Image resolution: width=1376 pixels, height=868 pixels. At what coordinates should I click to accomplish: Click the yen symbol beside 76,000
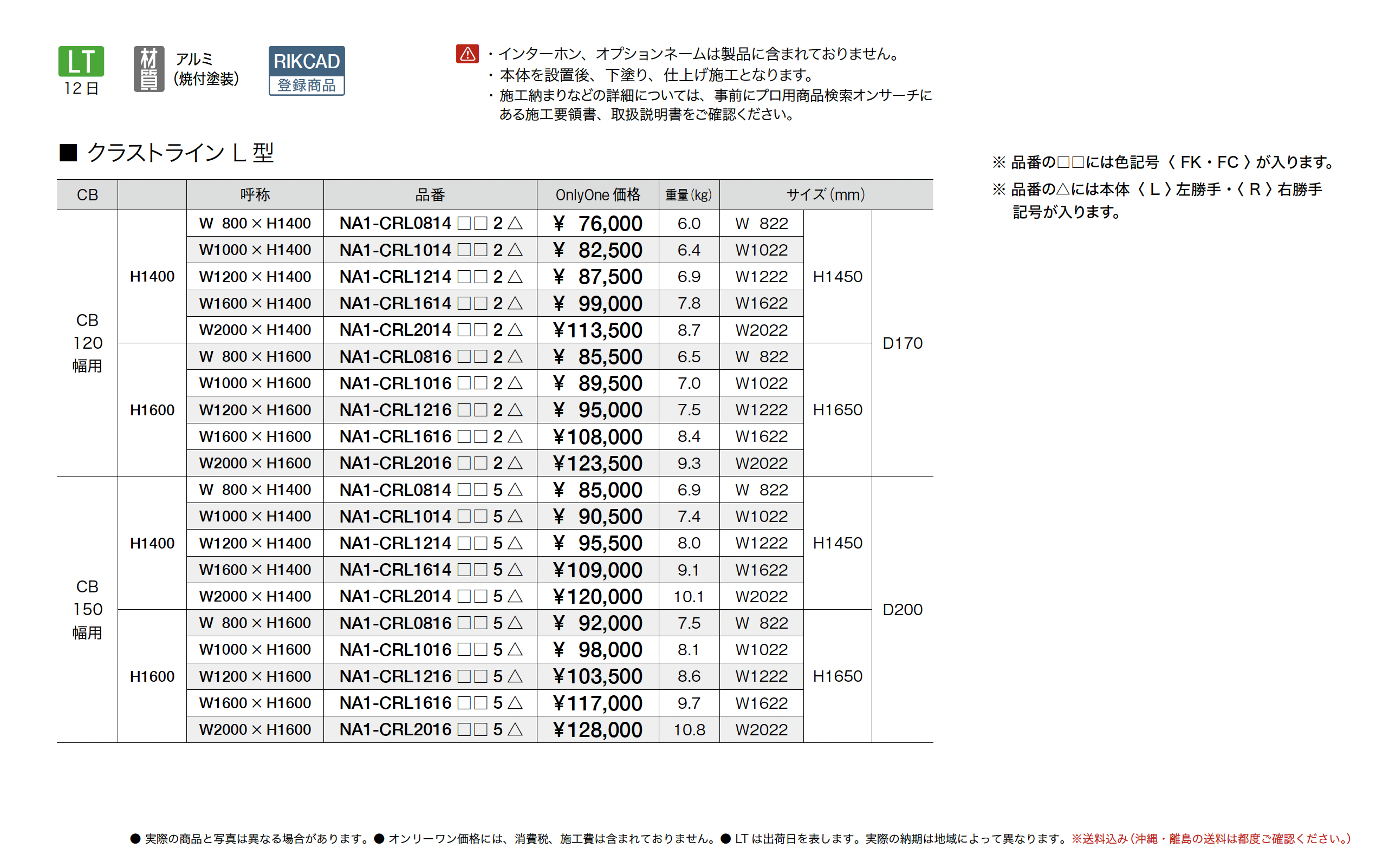pyautogui.click(x=559, y=223)
